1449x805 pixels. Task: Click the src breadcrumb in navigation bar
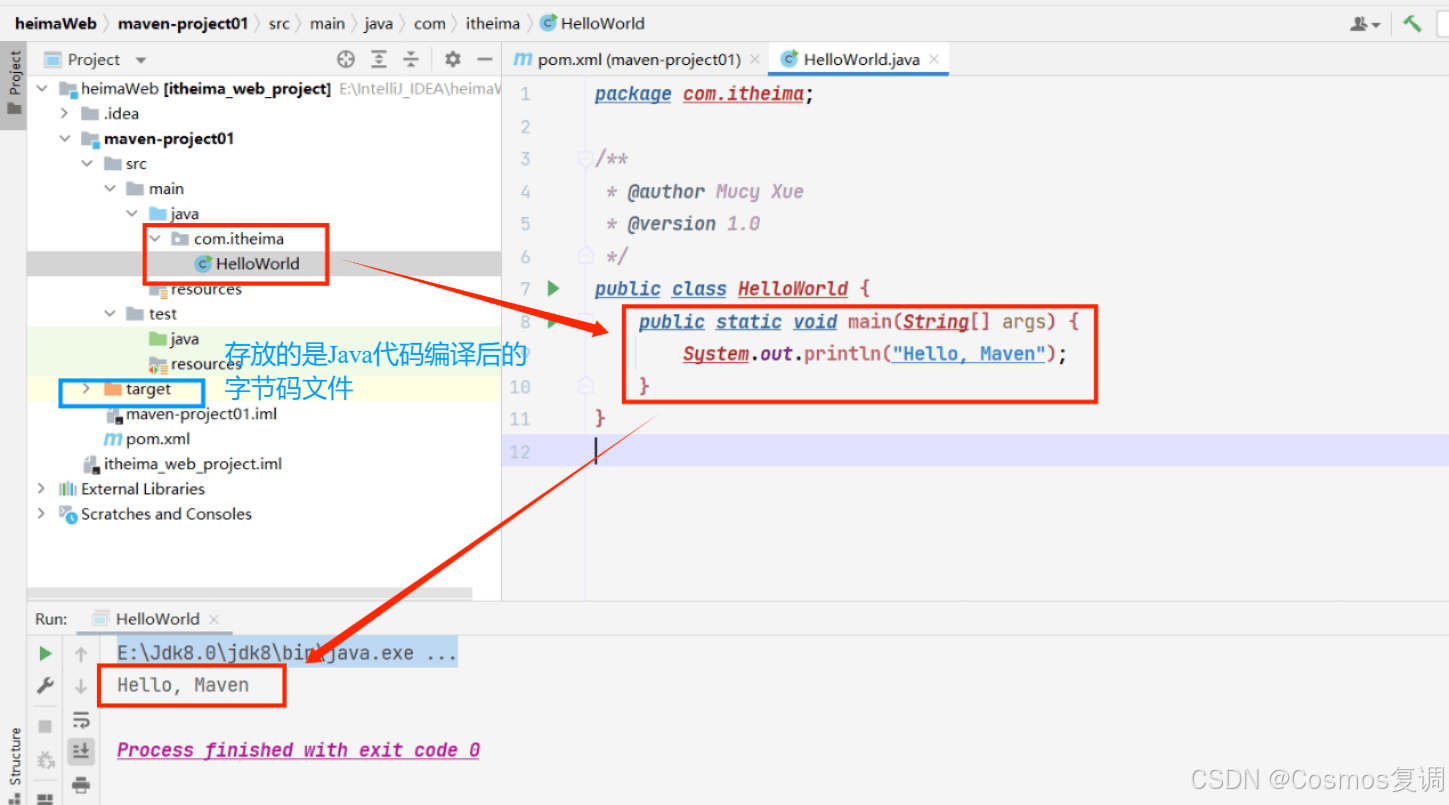pyautogui.click(x=279, y=23)
